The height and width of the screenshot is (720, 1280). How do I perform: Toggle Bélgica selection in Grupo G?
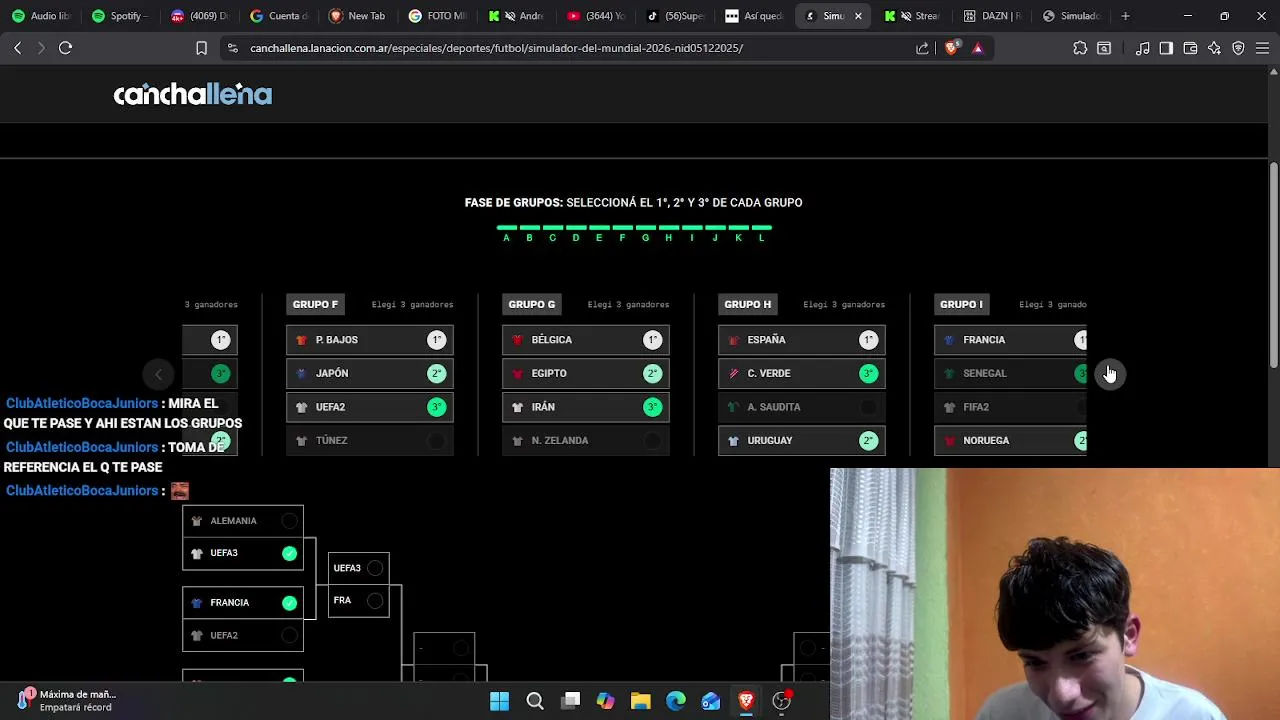tap(585, 340)
